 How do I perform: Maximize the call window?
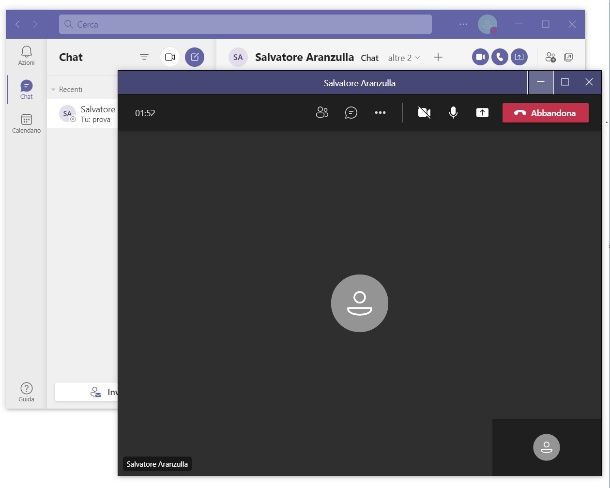click(565, 82)
